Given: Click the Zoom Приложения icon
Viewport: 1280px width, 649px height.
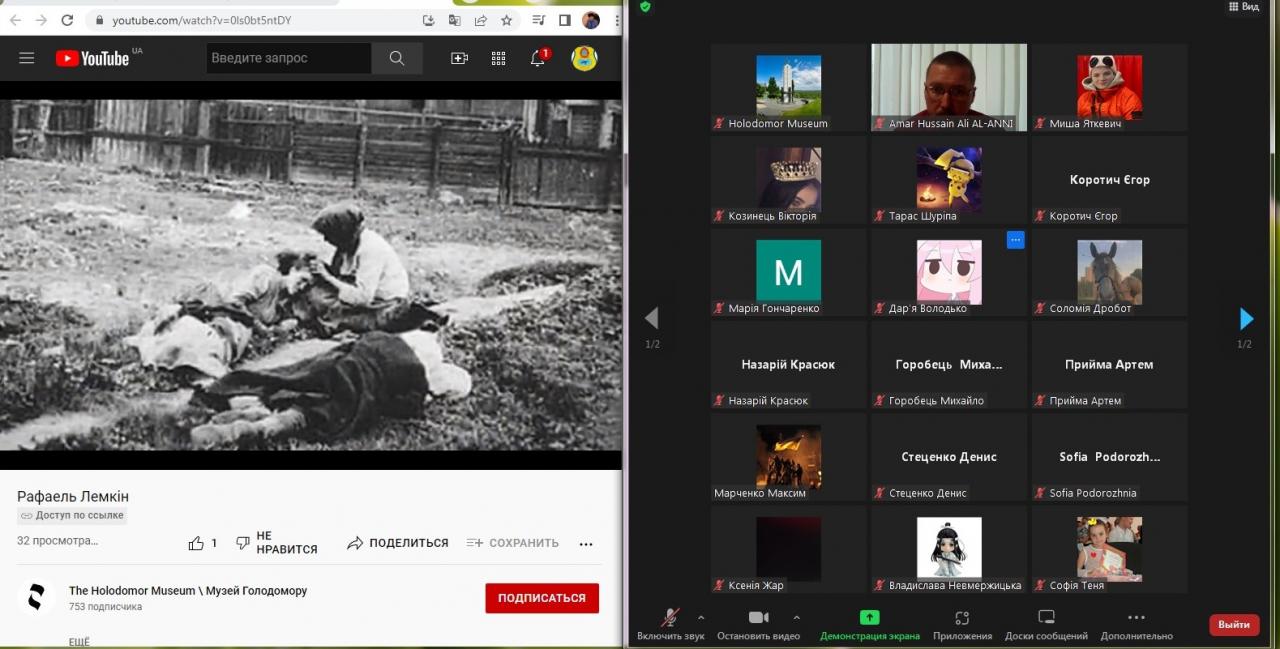Looking at the screenshot, I should pos(962,618).
